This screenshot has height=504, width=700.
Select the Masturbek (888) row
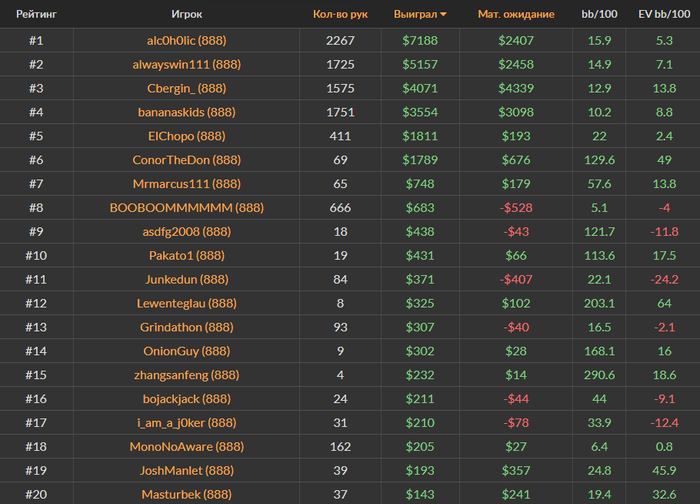tap(186, 494)
